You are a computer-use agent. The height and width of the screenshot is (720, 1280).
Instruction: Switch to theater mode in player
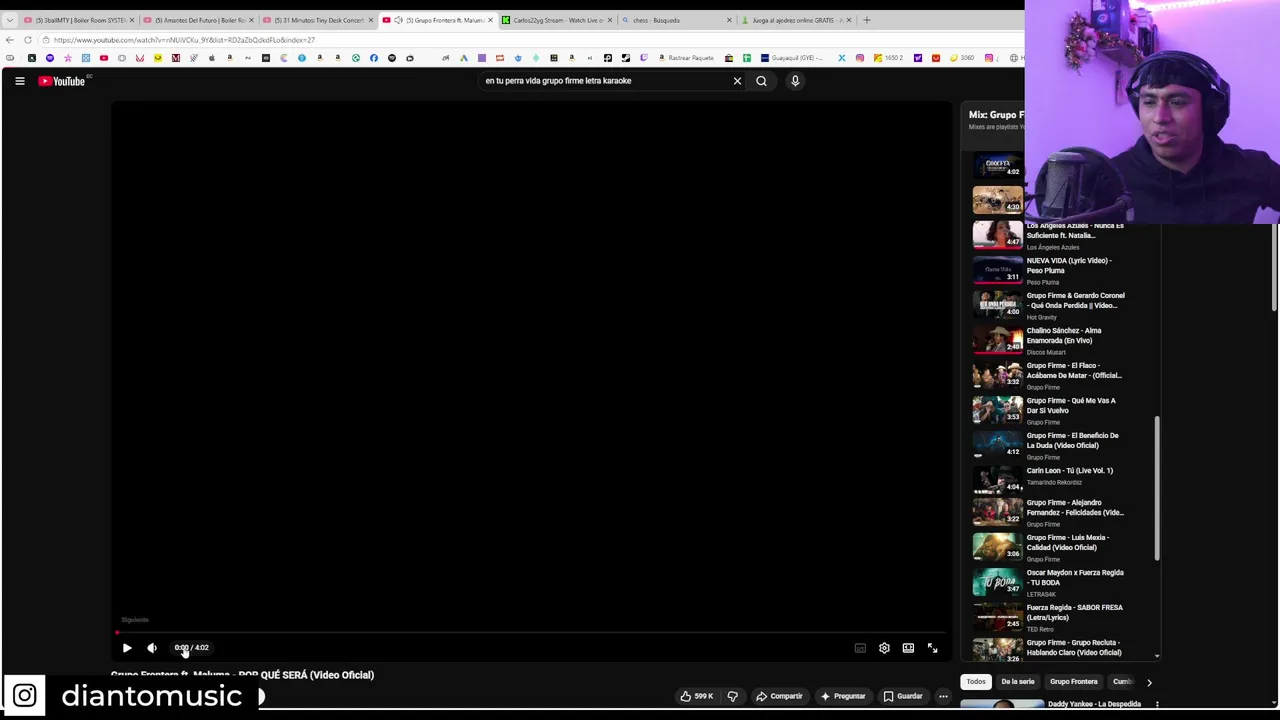tap(908, 648)
